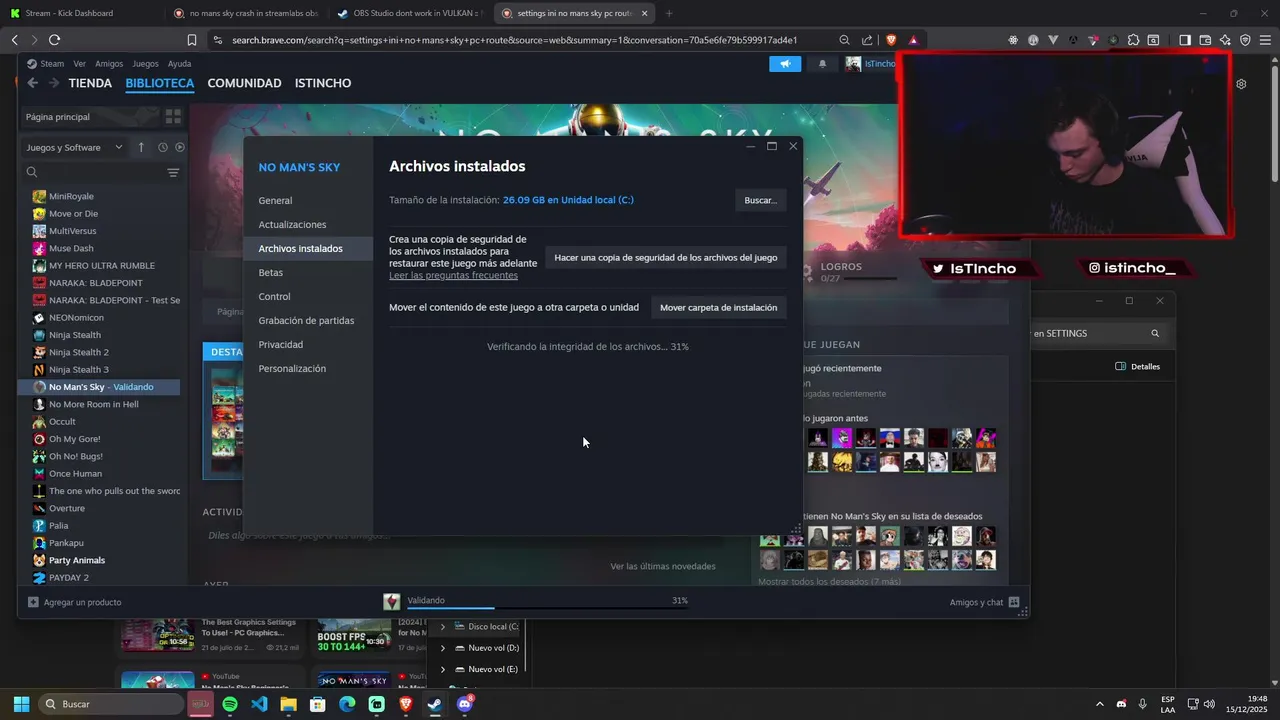Open the Steam menu
This screenshot has width=1280, height=720.
coord(52,63)
